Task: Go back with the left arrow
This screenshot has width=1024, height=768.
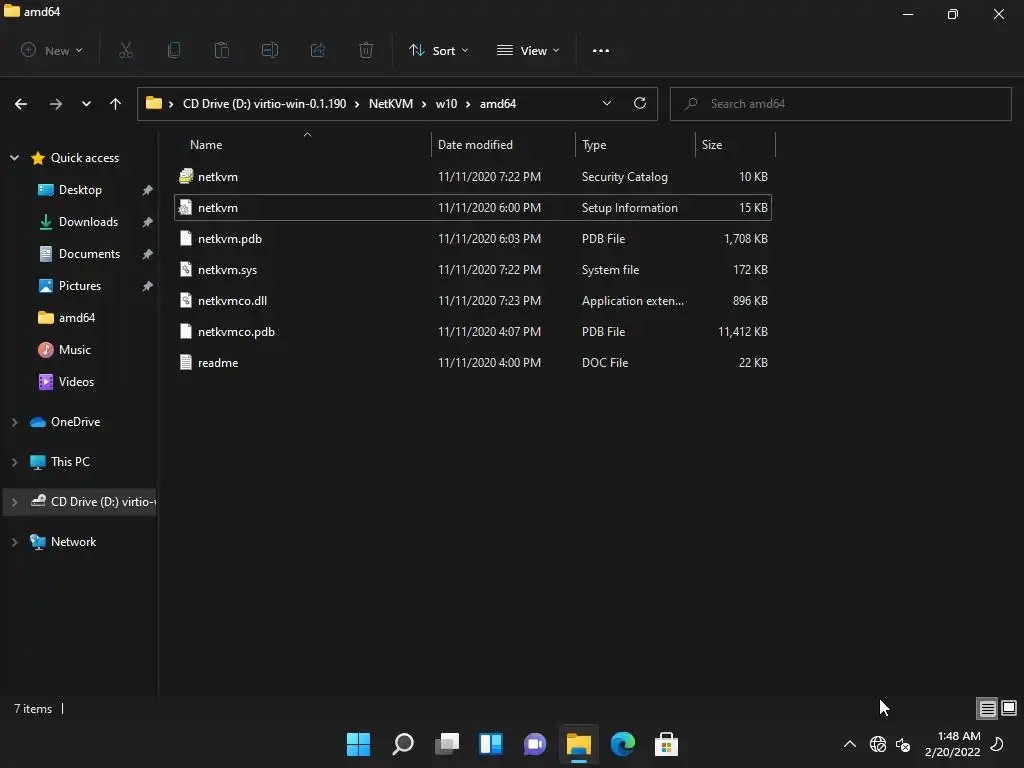Action: pyautogui.click(x=21, y=104)
